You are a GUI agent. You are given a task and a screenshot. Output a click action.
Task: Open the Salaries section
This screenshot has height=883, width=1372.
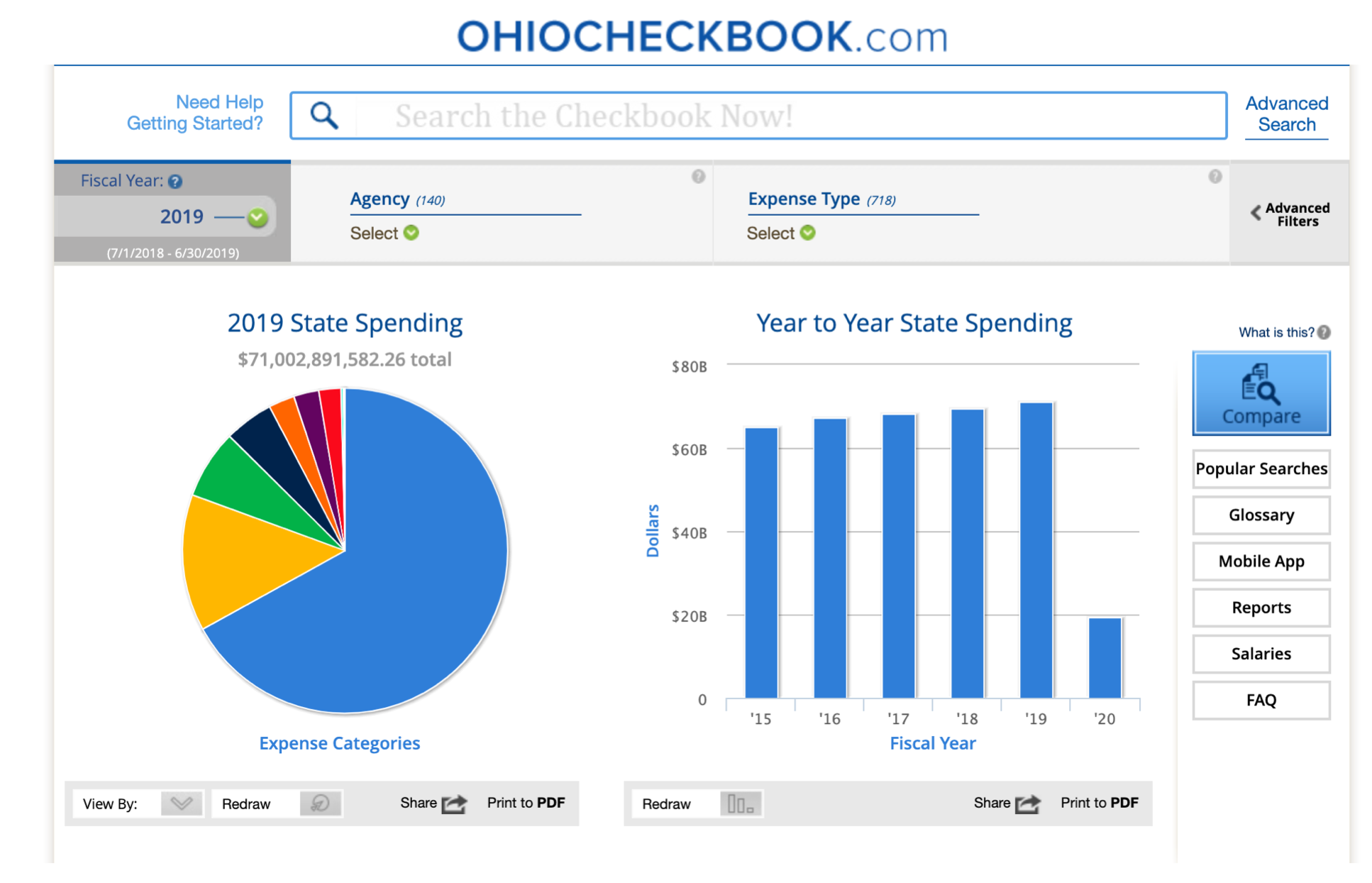pyautogui.click(x=1261, y=654)
